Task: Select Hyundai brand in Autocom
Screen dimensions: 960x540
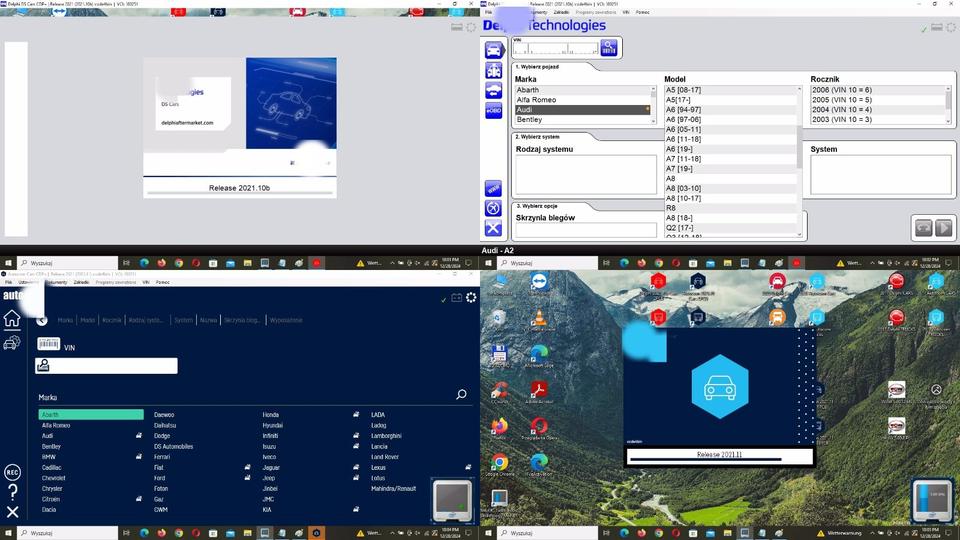Action: [272, 426]
